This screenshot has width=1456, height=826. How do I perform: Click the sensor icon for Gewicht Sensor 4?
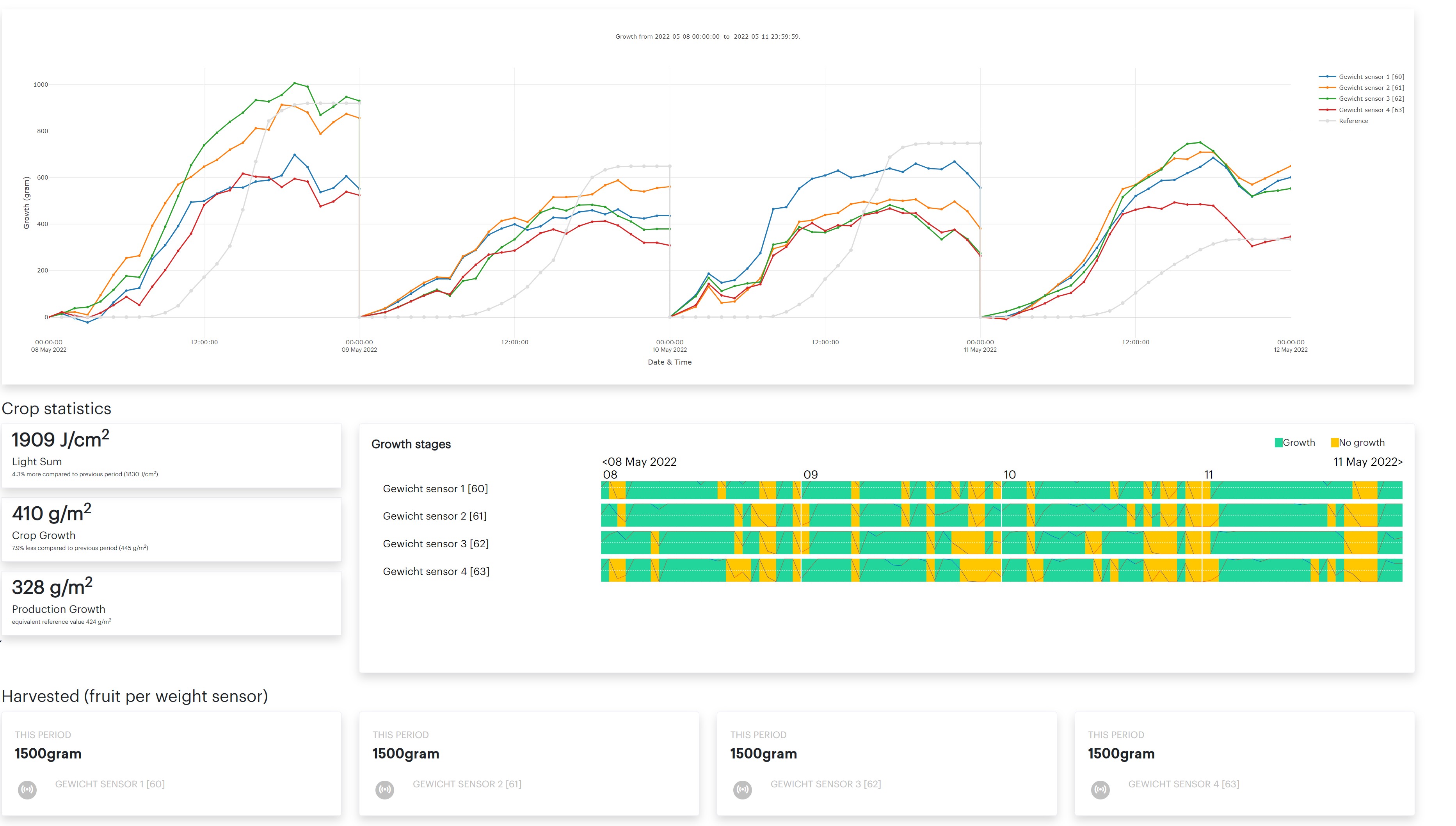coord(1100,789)
